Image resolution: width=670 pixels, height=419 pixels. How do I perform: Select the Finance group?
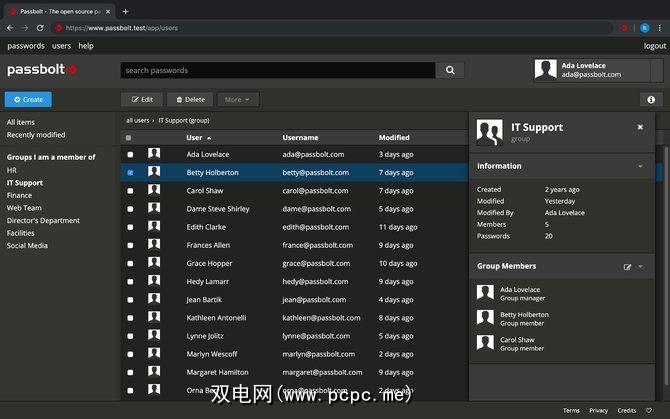19,195
